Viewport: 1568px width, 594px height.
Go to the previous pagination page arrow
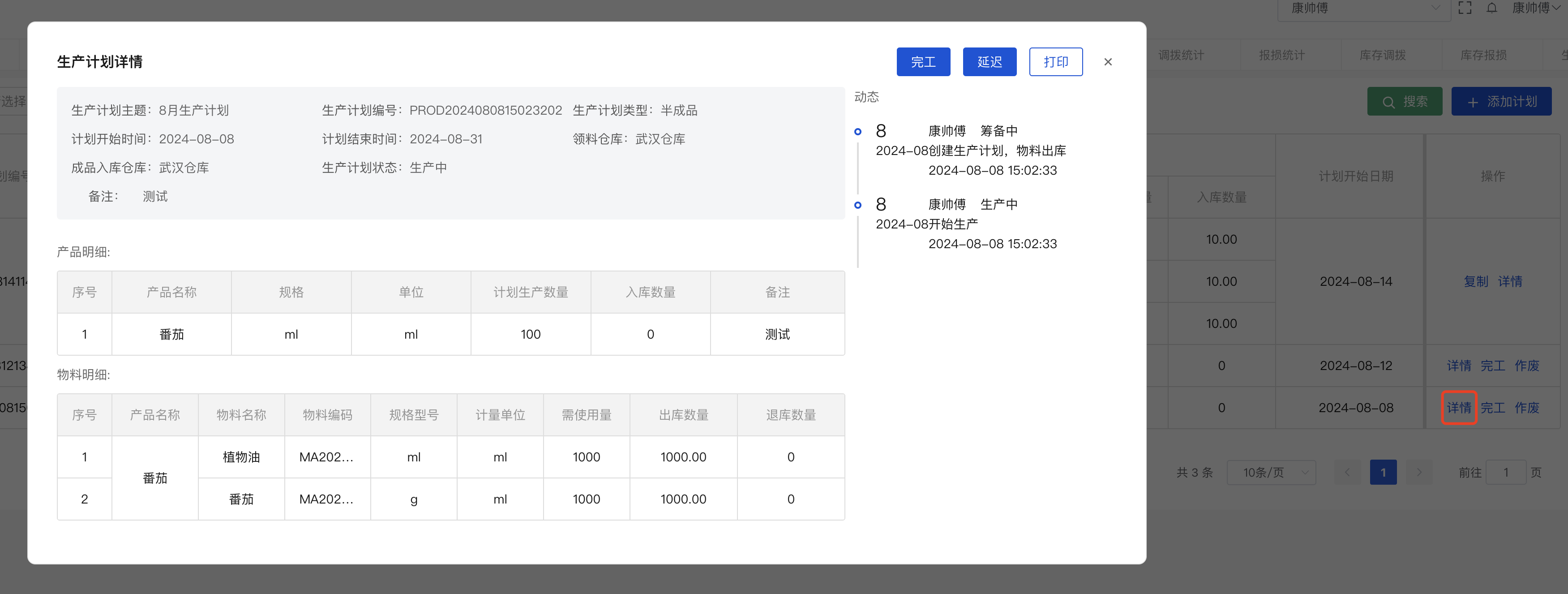pos(1347,472)
